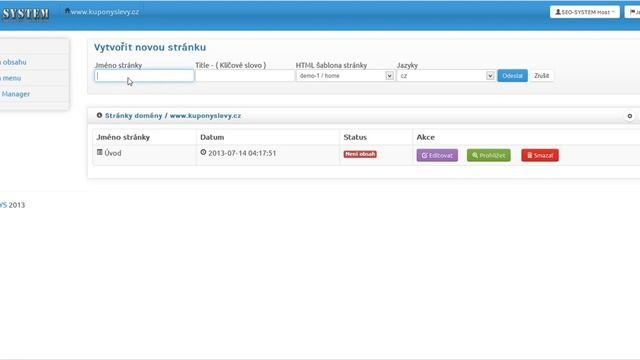Preview the Úvod page with Prohlížet
Screen dimensions: 640x360
(x=489, y=155)
